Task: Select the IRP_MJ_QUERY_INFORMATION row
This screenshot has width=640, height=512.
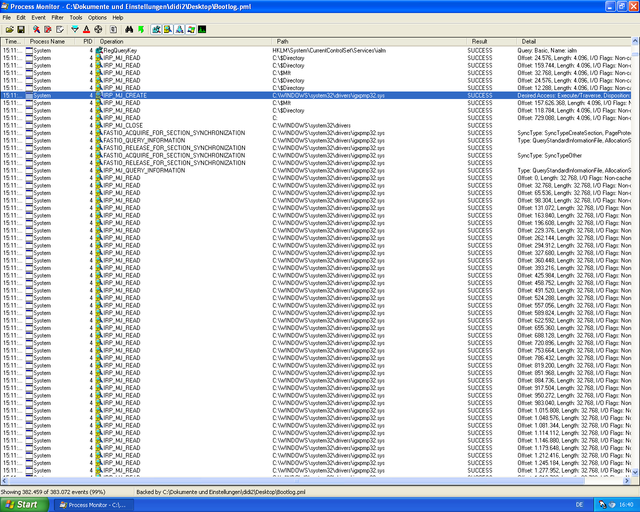Action: (316, 170)
